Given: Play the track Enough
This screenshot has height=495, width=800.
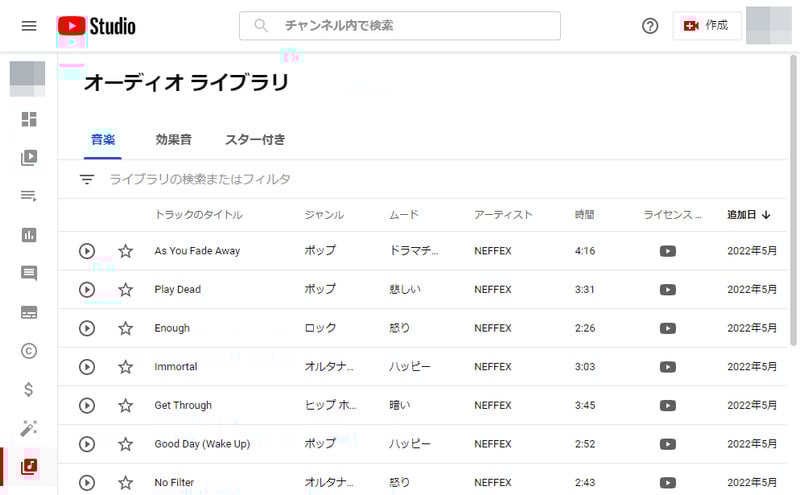Looking at the screenshot, I should (x=87, y=328).
